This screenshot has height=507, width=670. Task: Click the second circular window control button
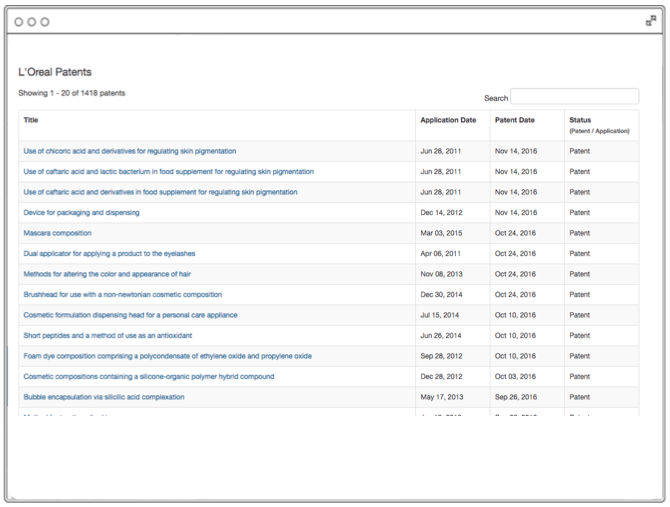pos(32,22)
